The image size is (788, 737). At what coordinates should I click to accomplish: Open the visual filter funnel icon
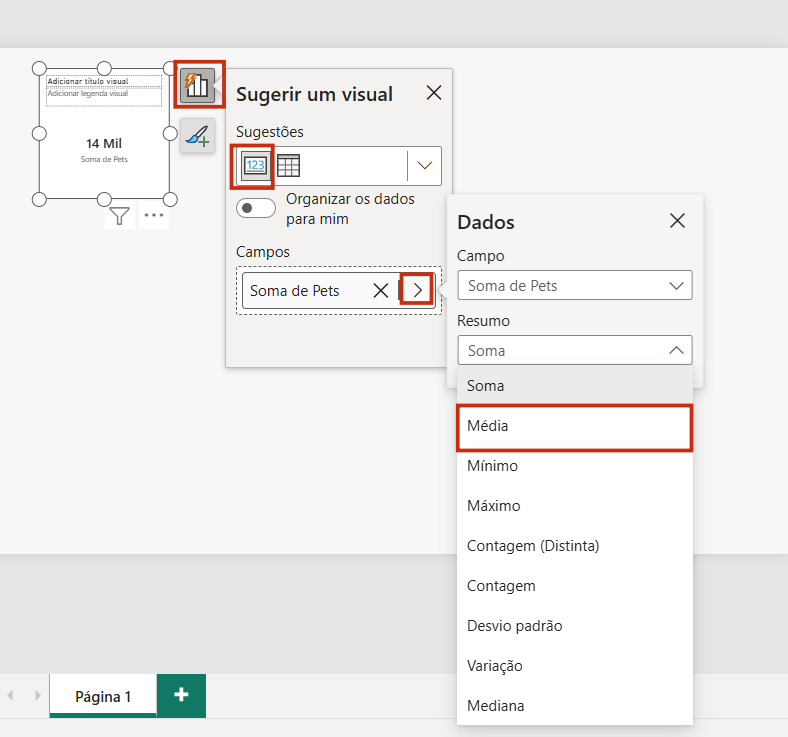tap(119, 216)
